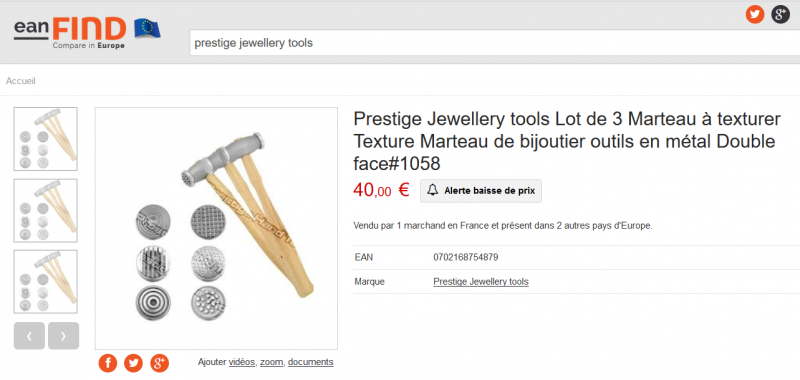Show the previous thumbnail with left arrow
Image resolution: width=800 pixels, height=380 pixels.
click(x=29, y=336)
